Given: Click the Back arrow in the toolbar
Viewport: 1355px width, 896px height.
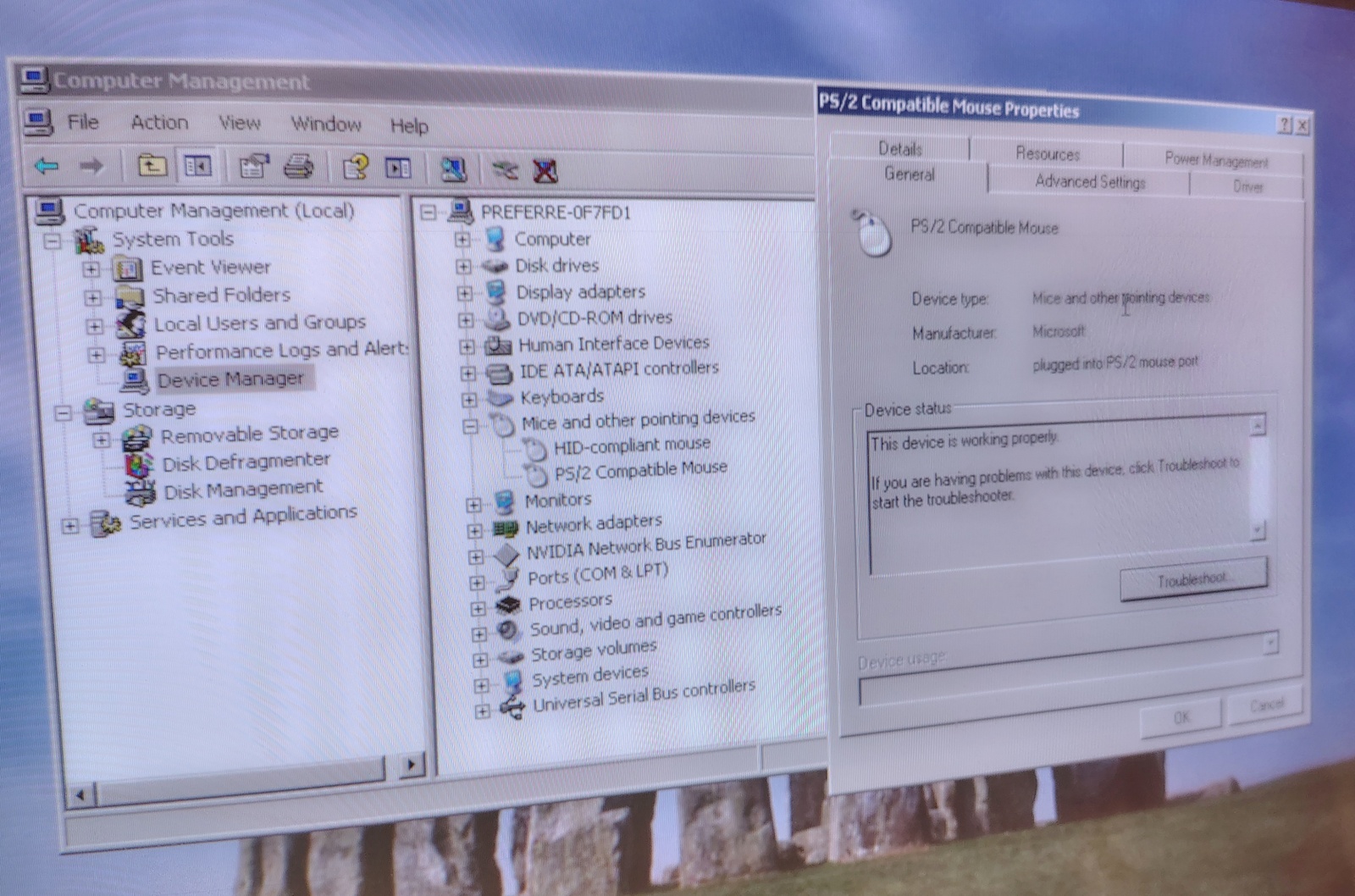Looking at the screenshot, I should tap(47, 165).
